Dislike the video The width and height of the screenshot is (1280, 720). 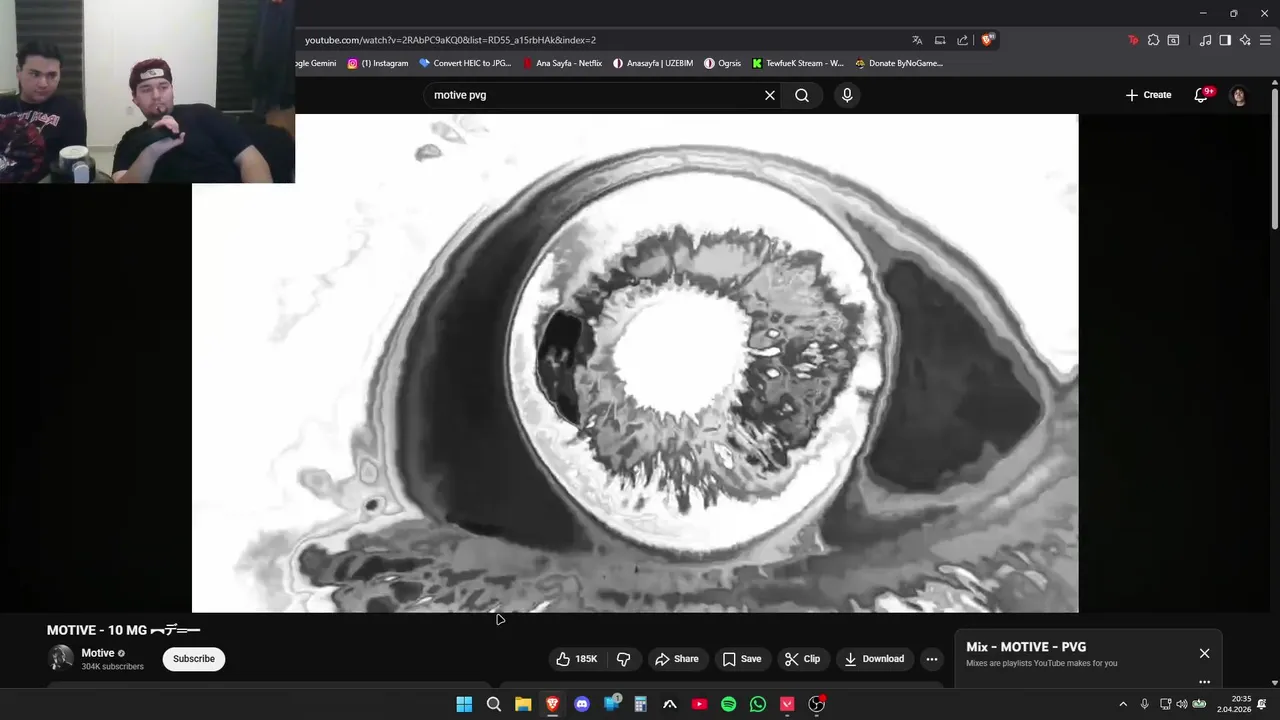[623, 659]
